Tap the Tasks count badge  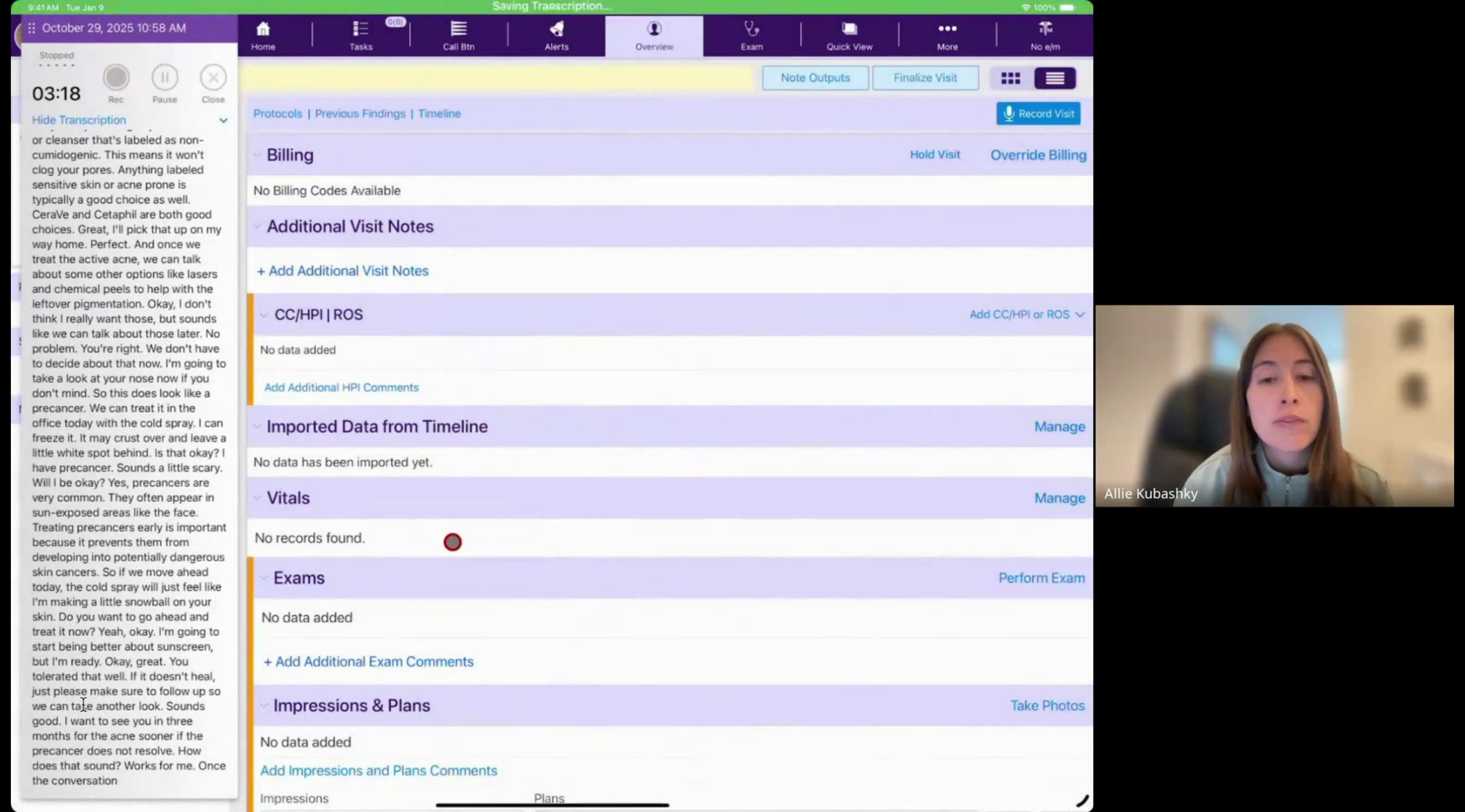(395, 22)
